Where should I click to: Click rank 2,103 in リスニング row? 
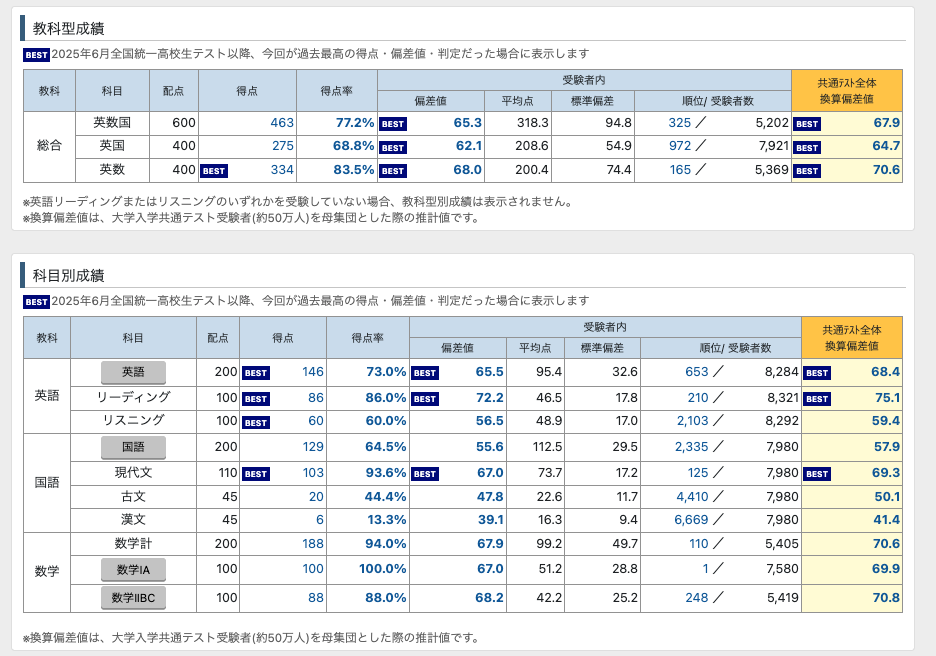coord(692,421)
